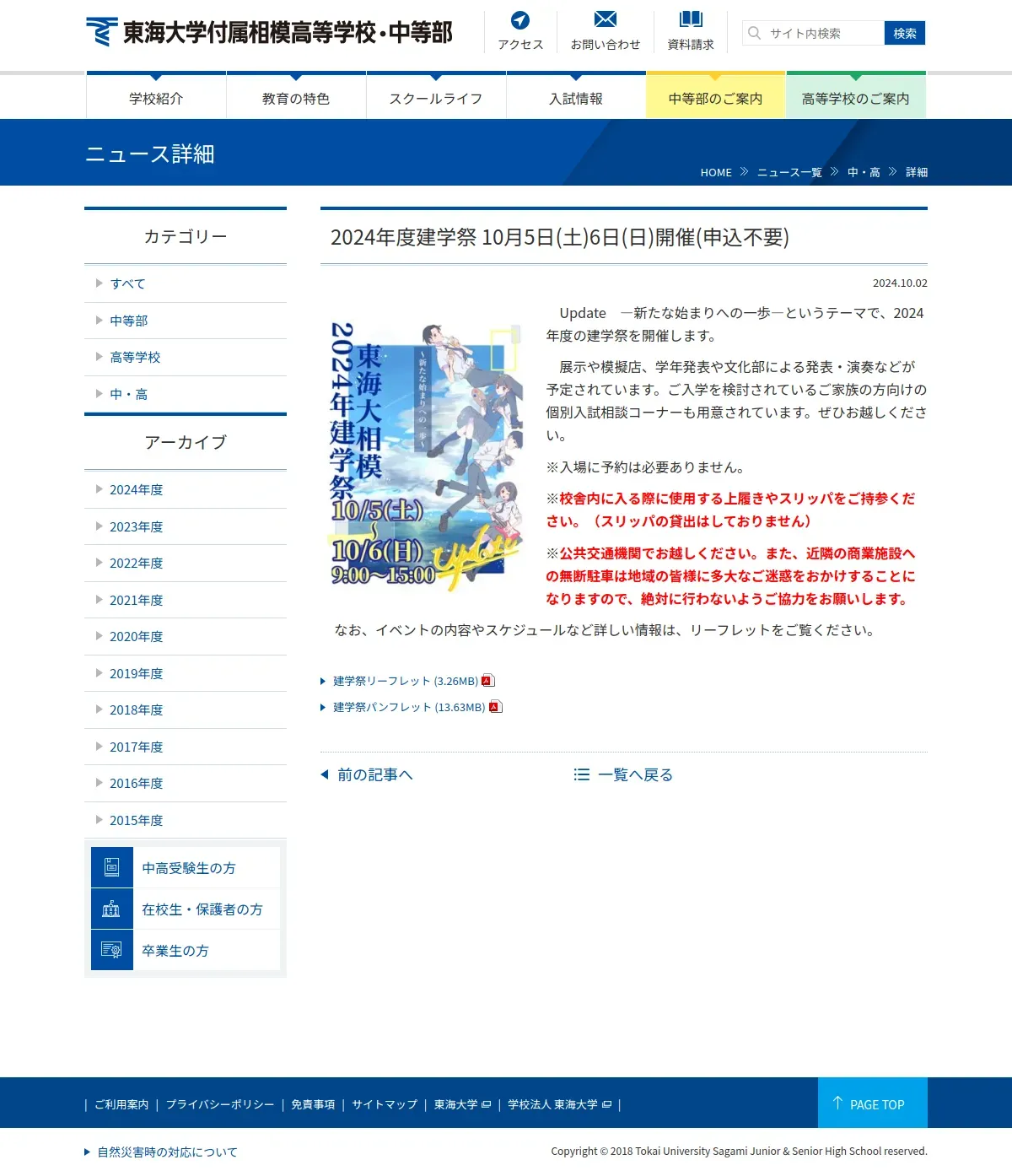This screenshot has width=1012, height=1176.
Task: Click the 卒業生の方 certificate icon
Action: pos(111,950)
